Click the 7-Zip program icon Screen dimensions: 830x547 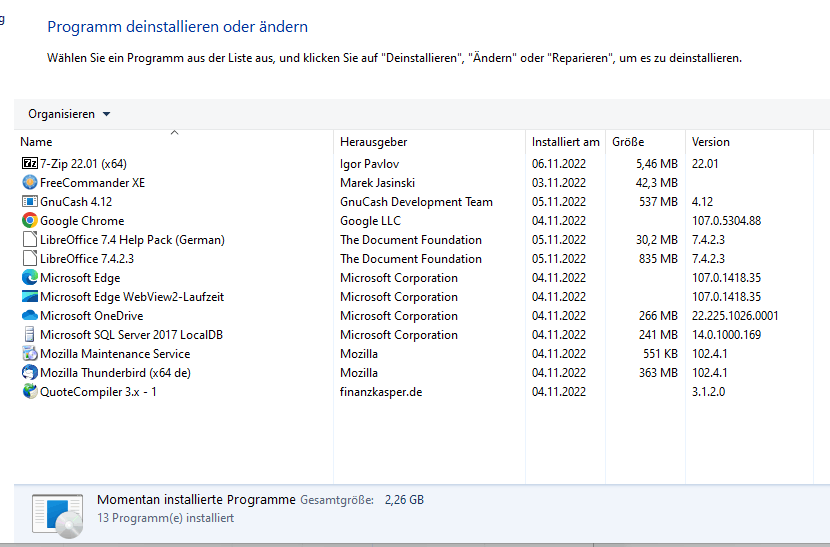coord(30,164)
